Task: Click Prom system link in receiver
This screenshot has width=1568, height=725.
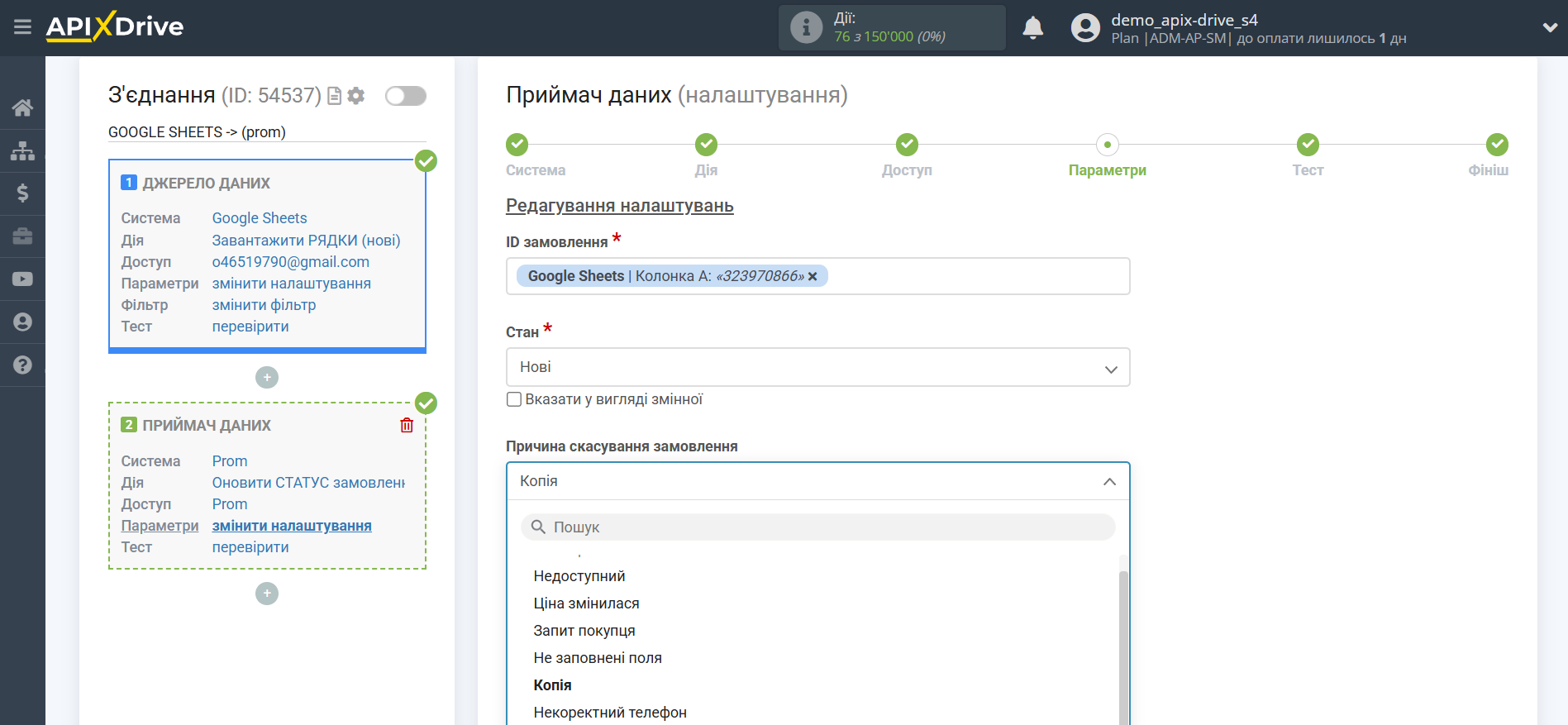Action: click(x=230, y=461)
